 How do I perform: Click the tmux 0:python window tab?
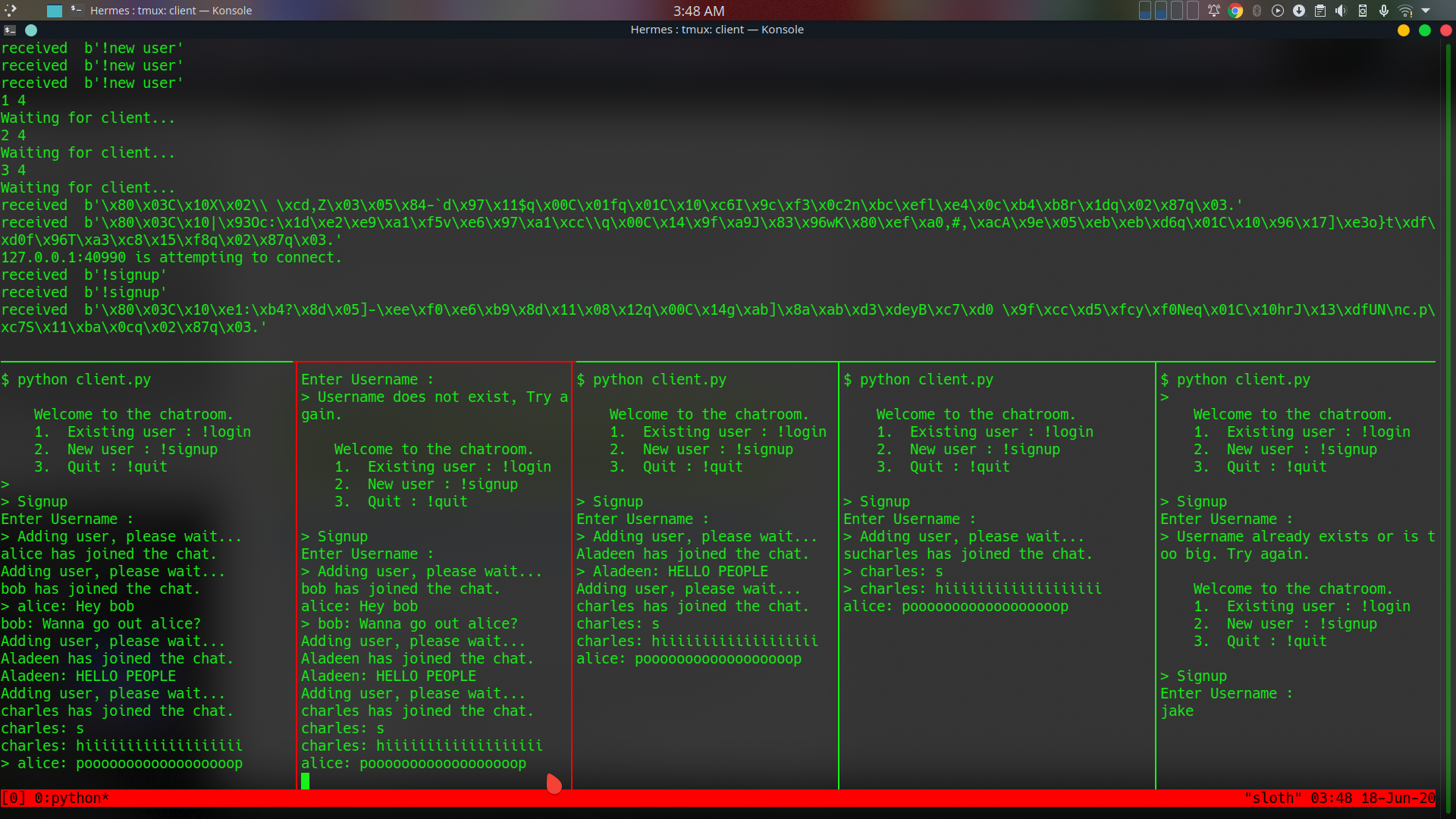tap(71, 798)
